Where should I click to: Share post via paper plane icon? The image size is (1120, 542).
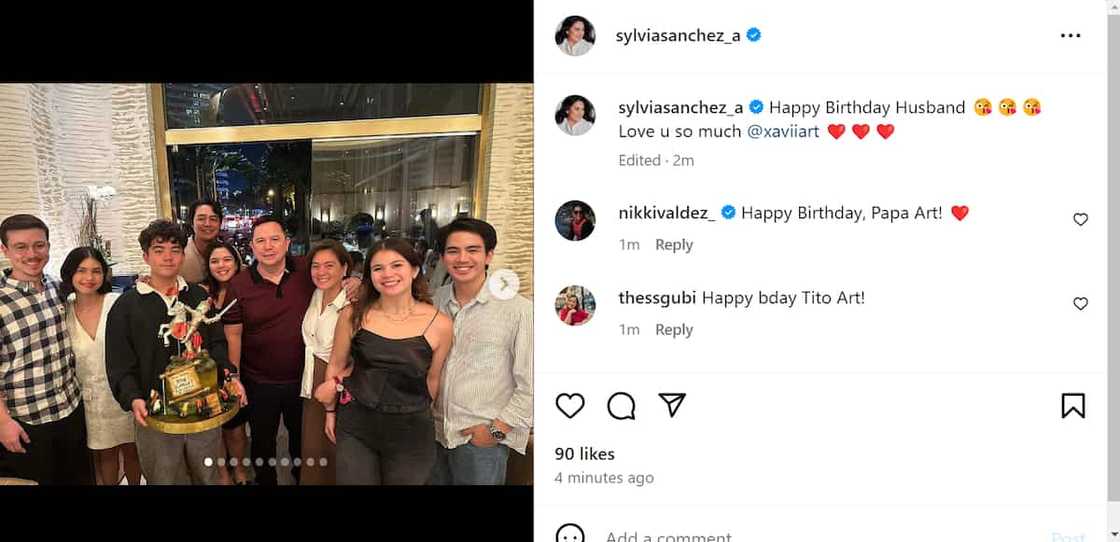click(x=672, y=404)
